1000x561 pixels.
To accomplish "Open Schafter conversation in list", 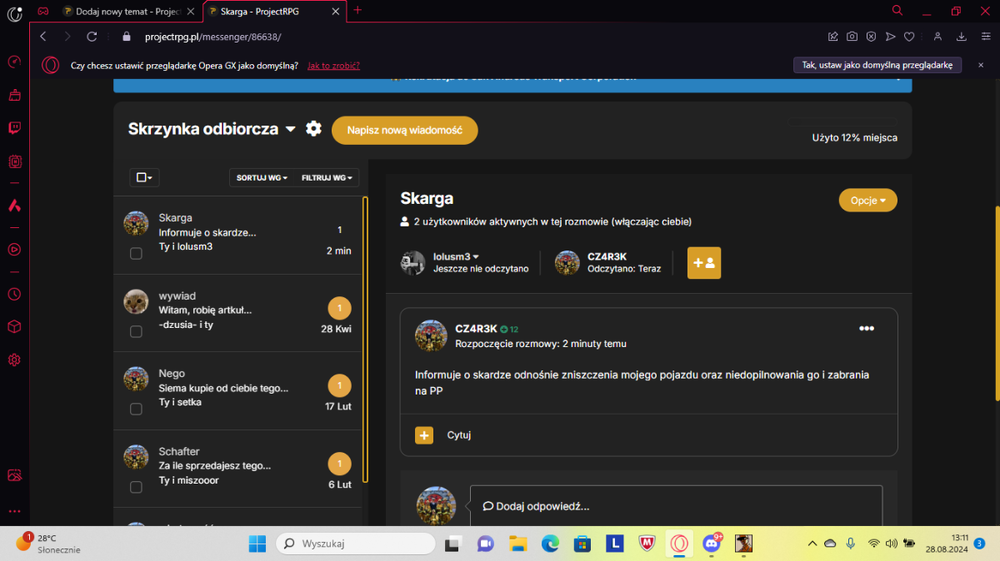I will click(x=237, y=469).
